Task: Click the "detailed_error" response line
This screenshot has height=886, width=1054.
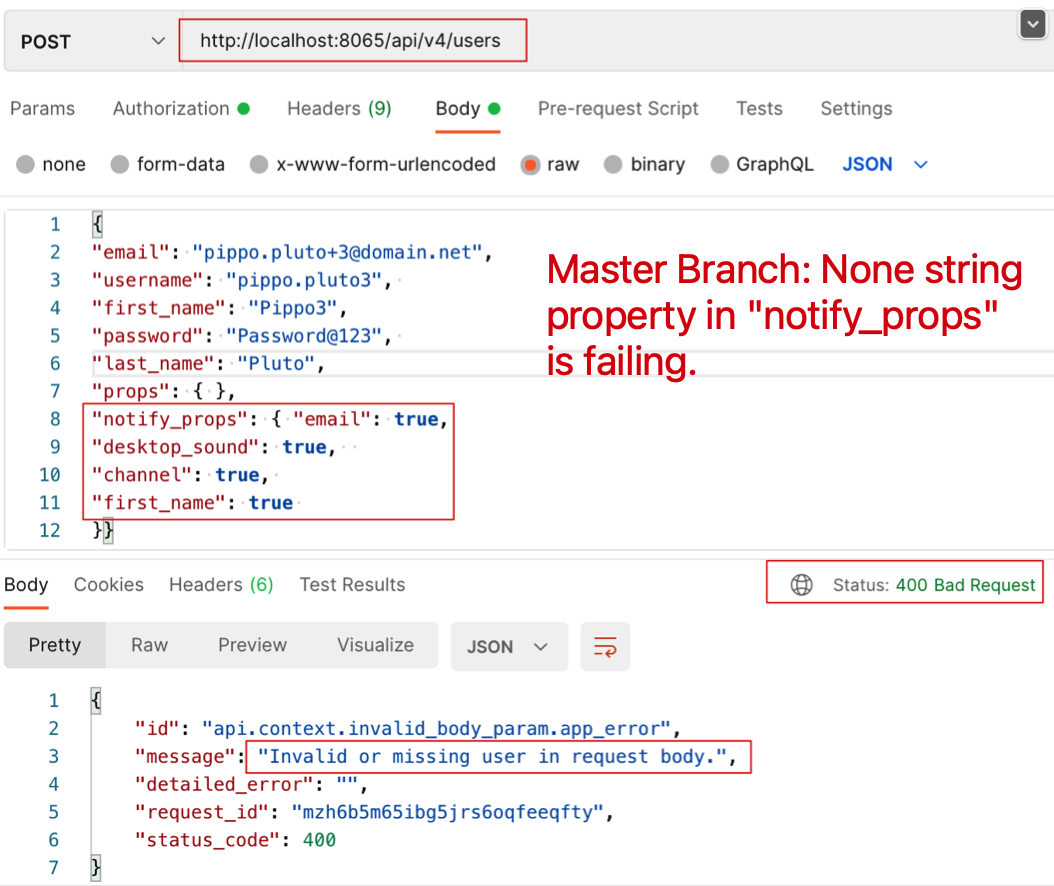Action: click(251, 784)
